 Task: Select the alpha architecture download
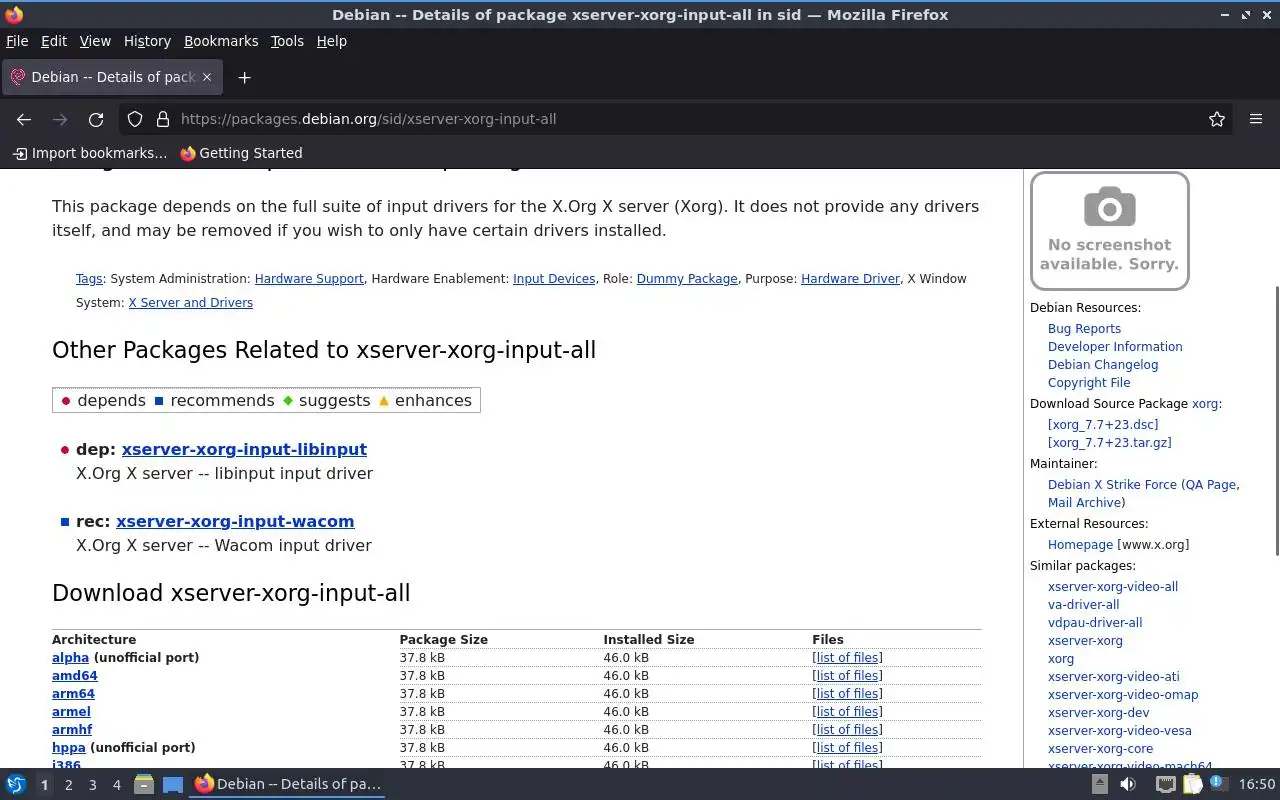coord(70,658)
